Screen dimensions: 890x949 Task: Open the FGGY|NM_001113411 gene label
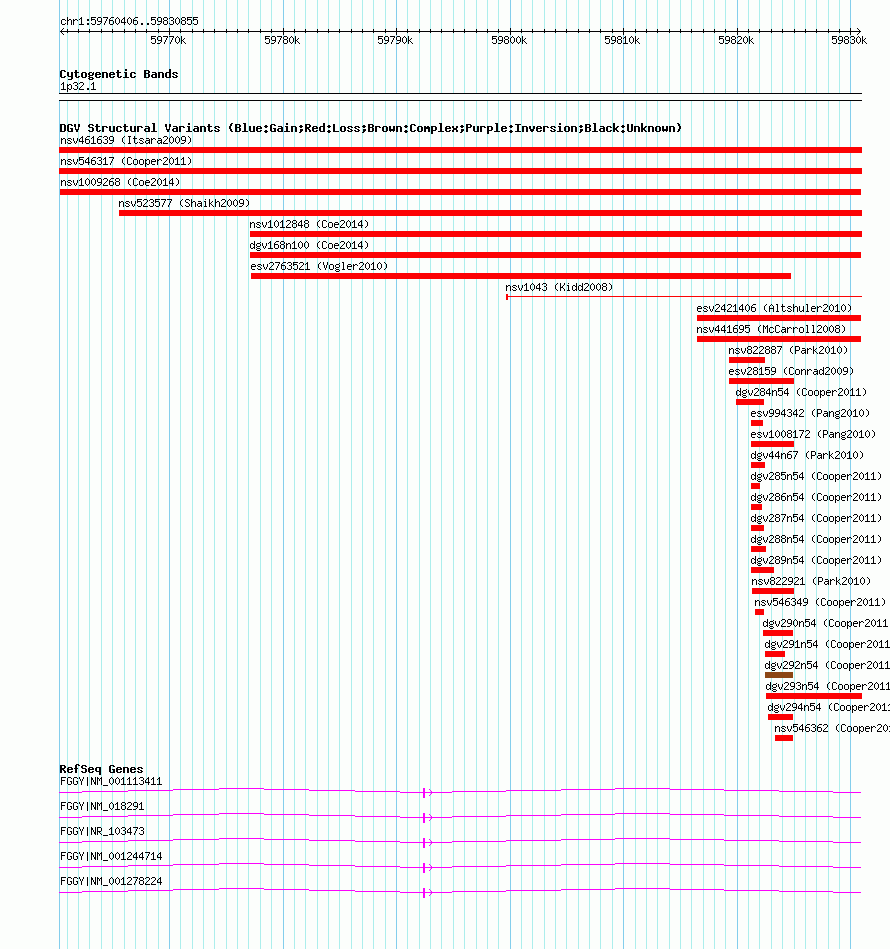111,781
